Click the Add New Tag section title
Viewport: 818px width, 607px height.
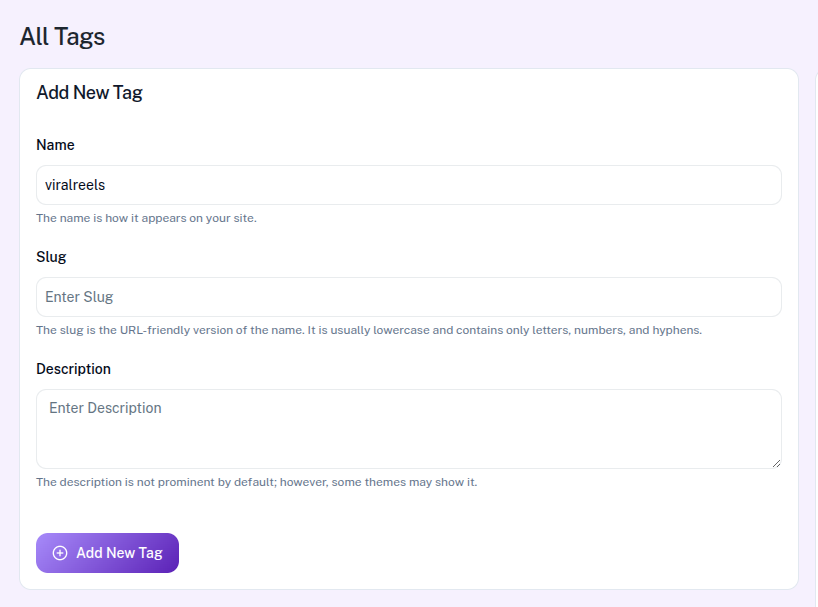point(90,91)
